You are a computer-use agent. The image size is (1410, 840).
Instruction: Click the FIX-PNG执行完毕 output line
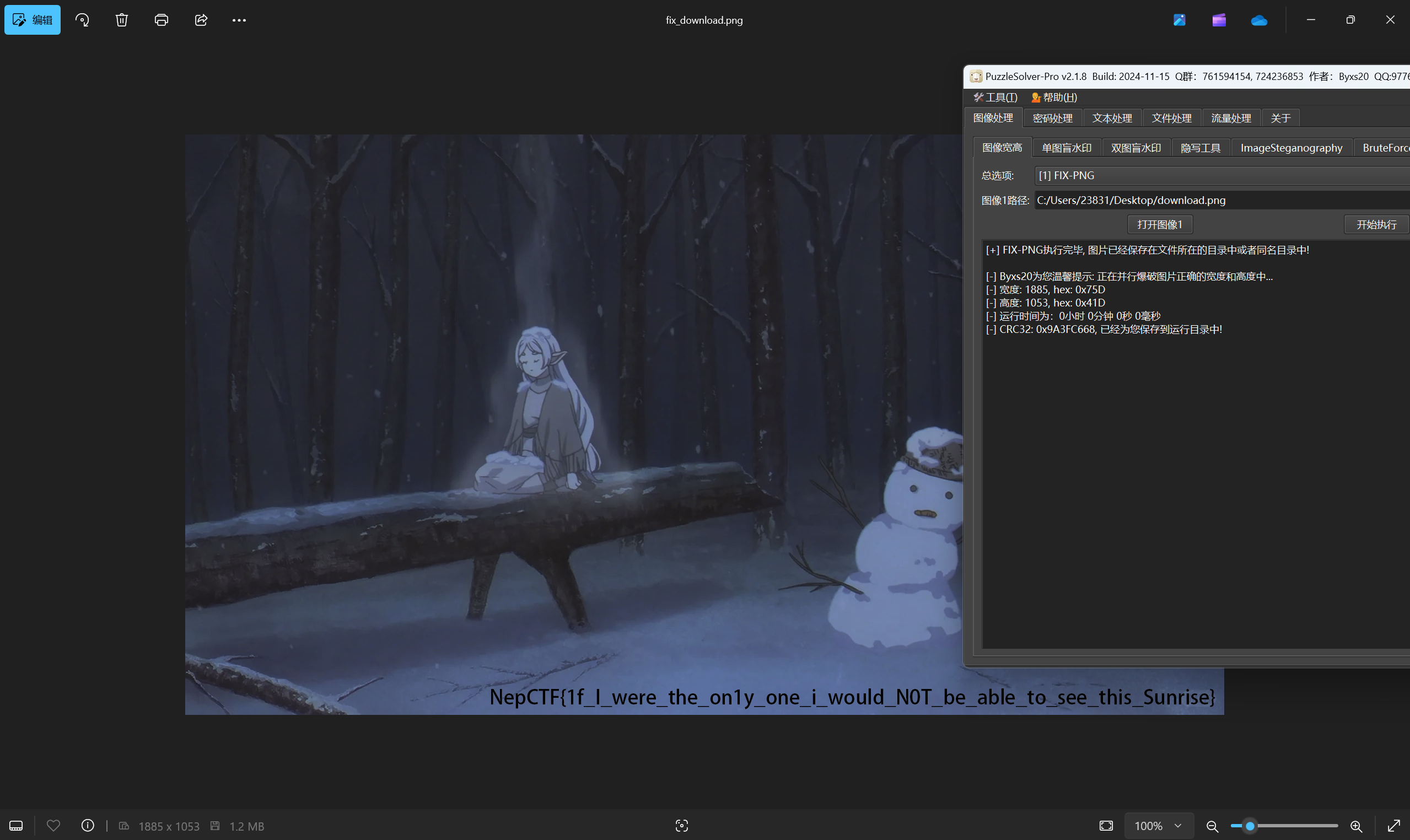1148,250
